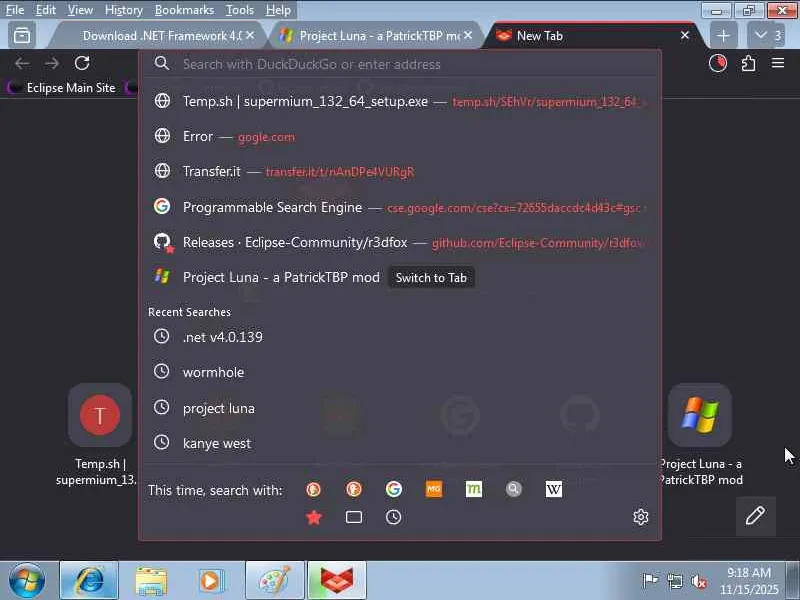Choose recent search 'project luna'
This screenshot has width=800, height=600.
click(400, 408)
